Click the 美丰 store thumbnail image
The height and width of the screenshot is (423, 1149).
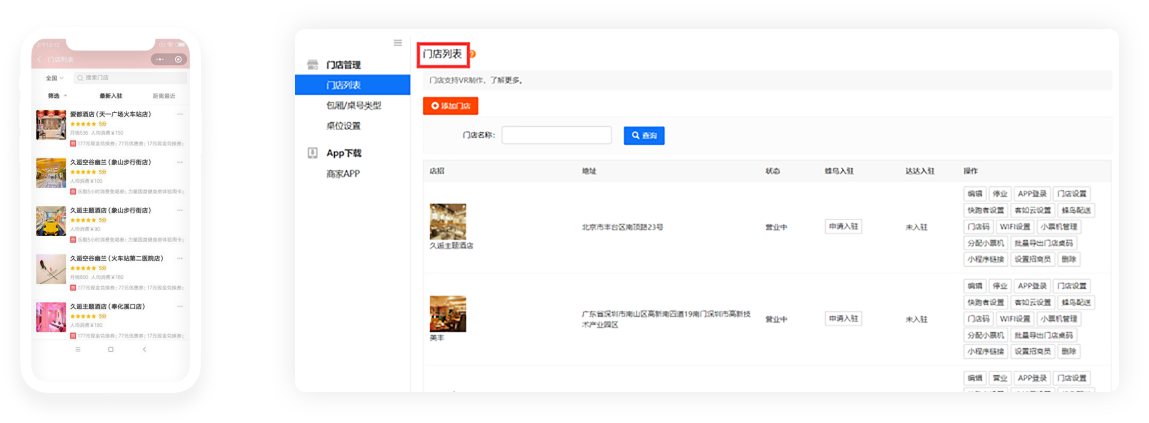coord(447,313)
